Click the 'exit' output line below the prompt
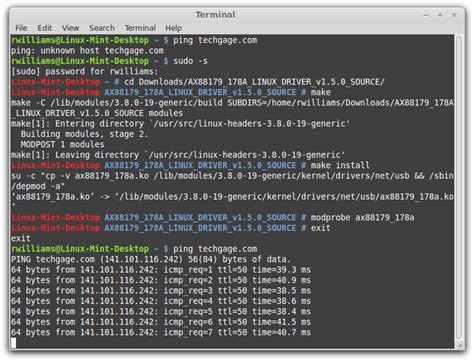 coord(21,238)
